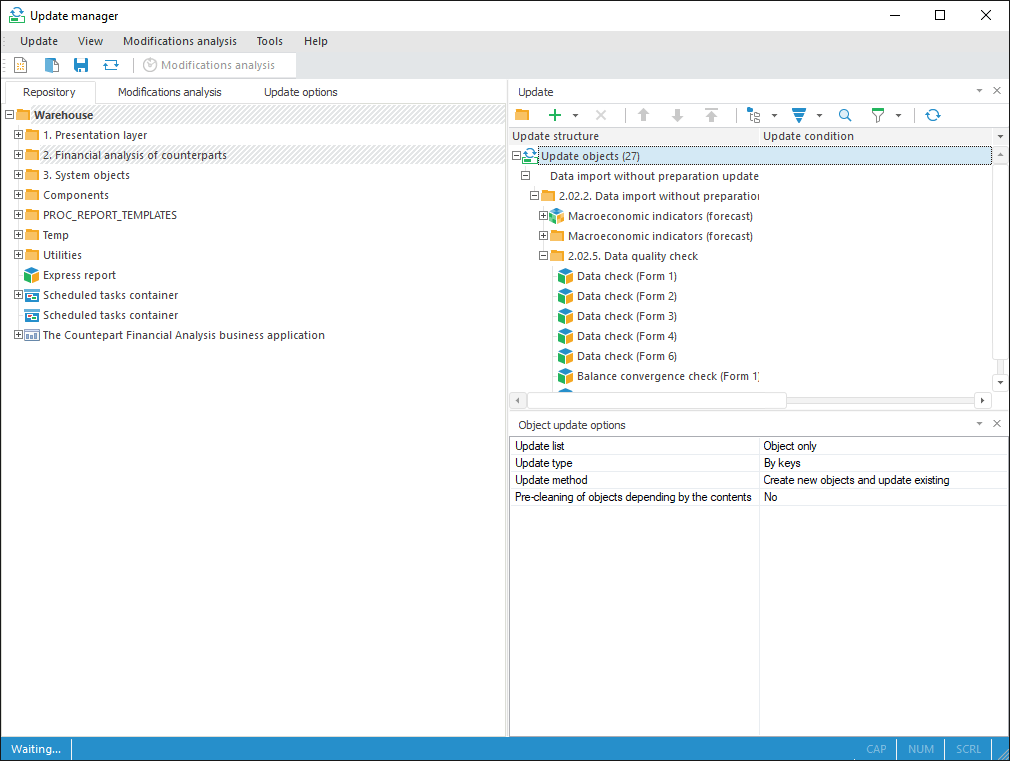Viewport: 1010px width, 761px height.
Task: Click the blue floppy disk save icon
Action: 81,65
